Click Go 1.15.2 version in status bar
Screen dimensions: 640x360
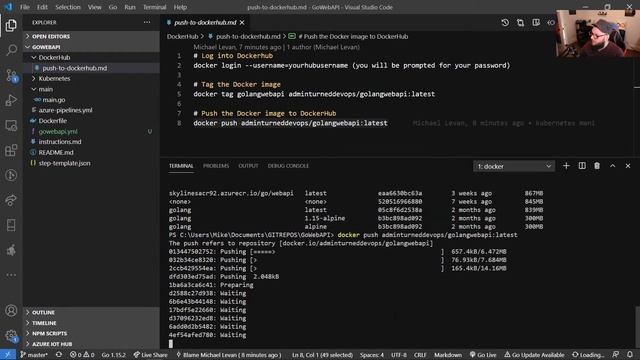[113, 355]
